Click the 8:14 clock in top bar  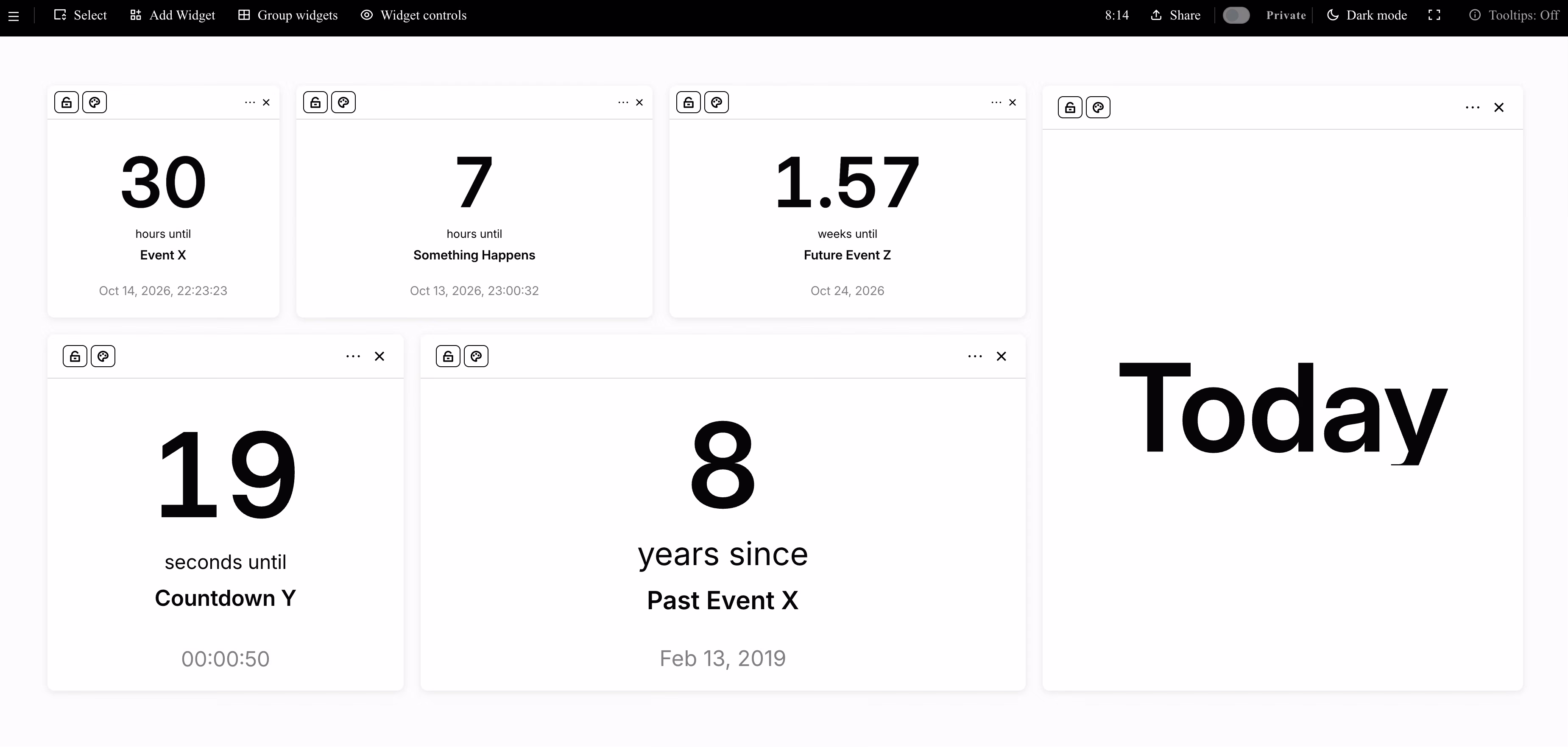pos(1117,15)
